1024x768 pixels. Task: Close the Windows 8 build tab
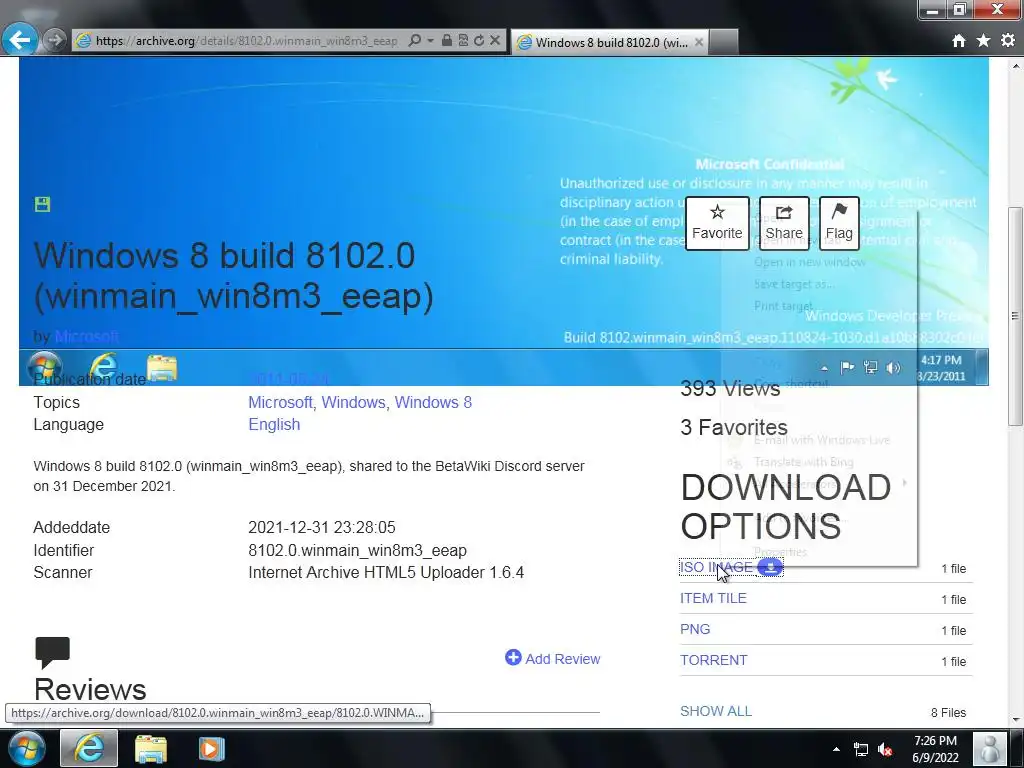point(699,42)
